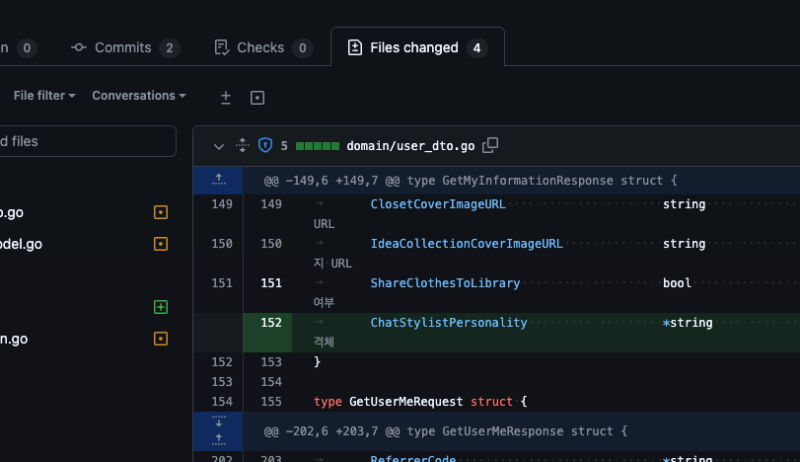Click the square dot icon next to Conversations

[257, 97]
